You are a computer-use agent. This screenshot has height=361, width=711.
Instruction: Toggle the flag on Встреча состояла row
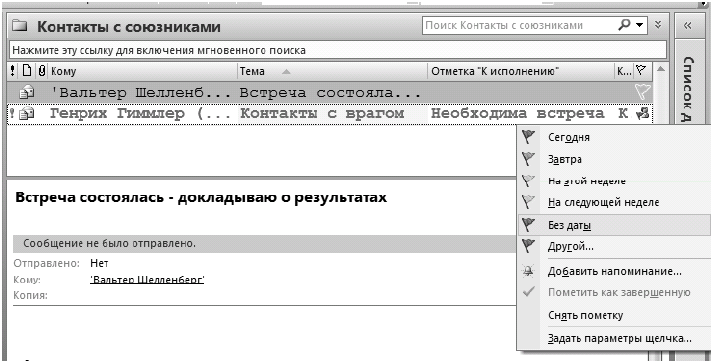pyautogui.click(x=643, y=92)
